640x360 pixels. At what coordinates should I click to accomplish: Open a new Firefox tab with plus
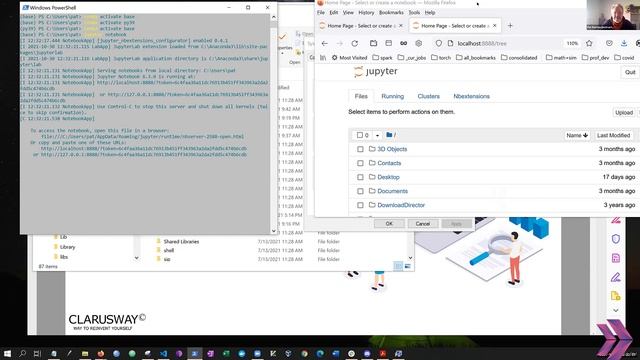[510, 26]
